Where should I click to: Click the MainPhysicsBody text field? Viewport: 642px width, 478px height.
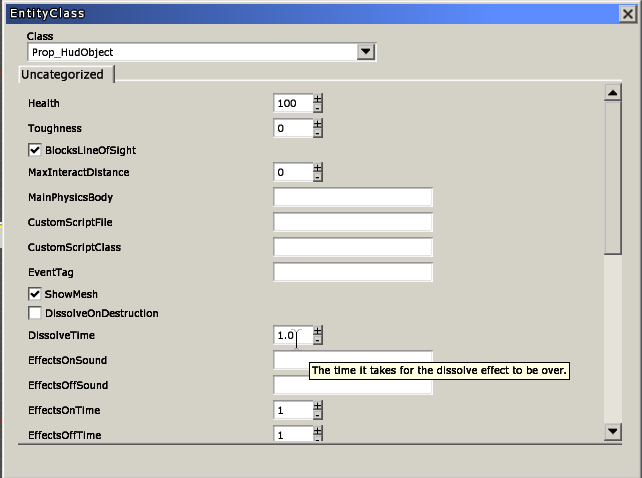(352, 198)
